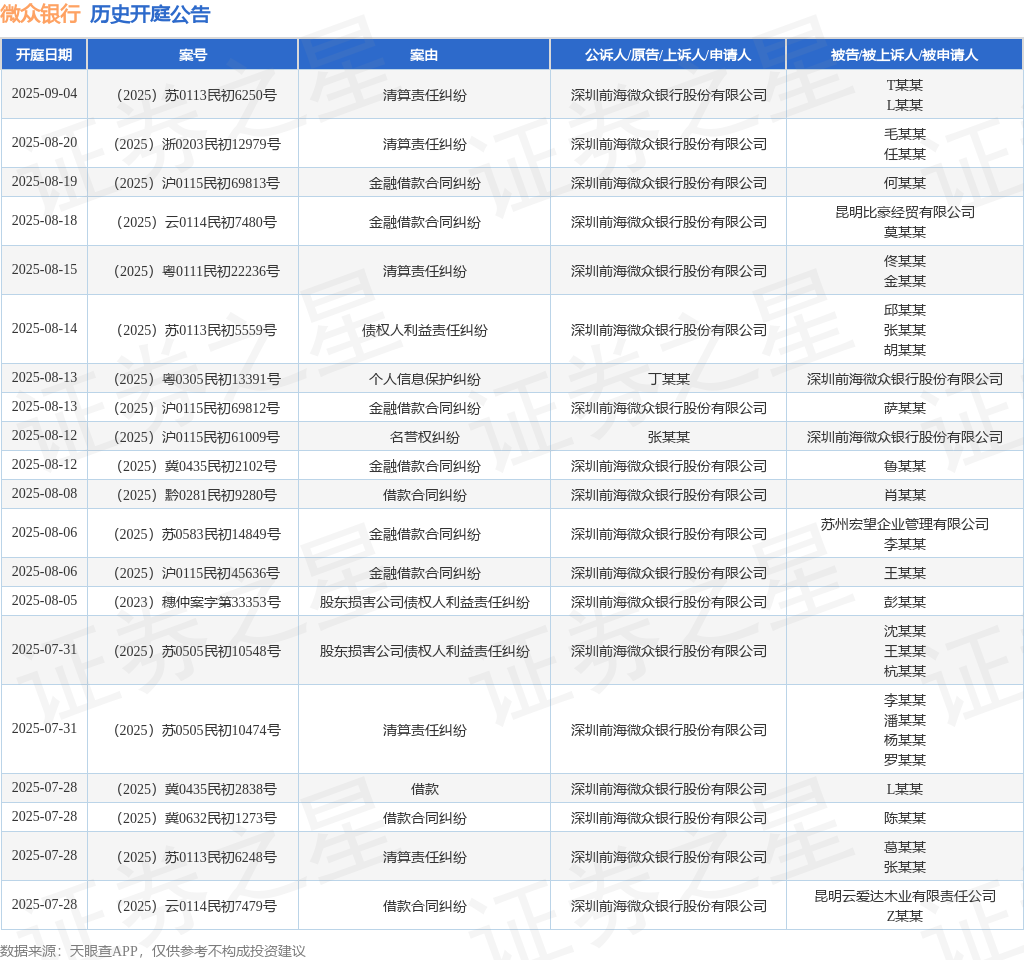Click defendant 潘某某
The width and height of the screenshot is (1024, 960).
coord(904,720)
